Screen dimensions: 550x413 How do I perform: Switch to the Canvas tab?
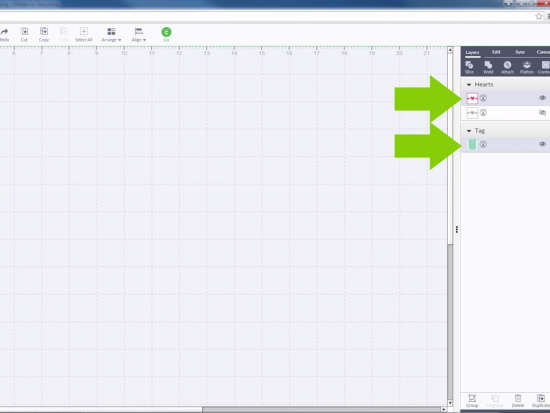point(543,52)
